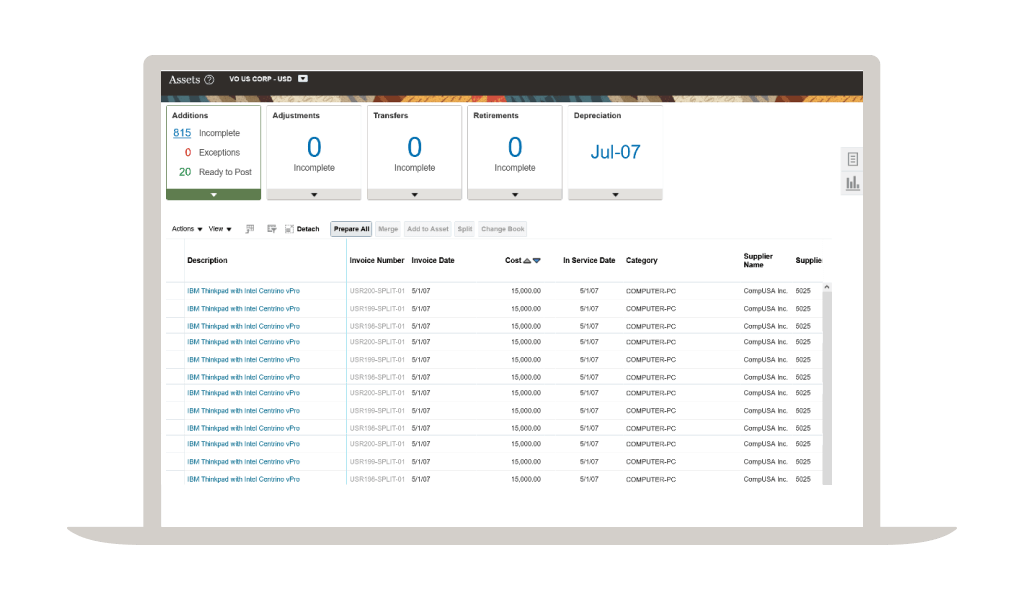Click the Prepare All button

tap(351, 229)
